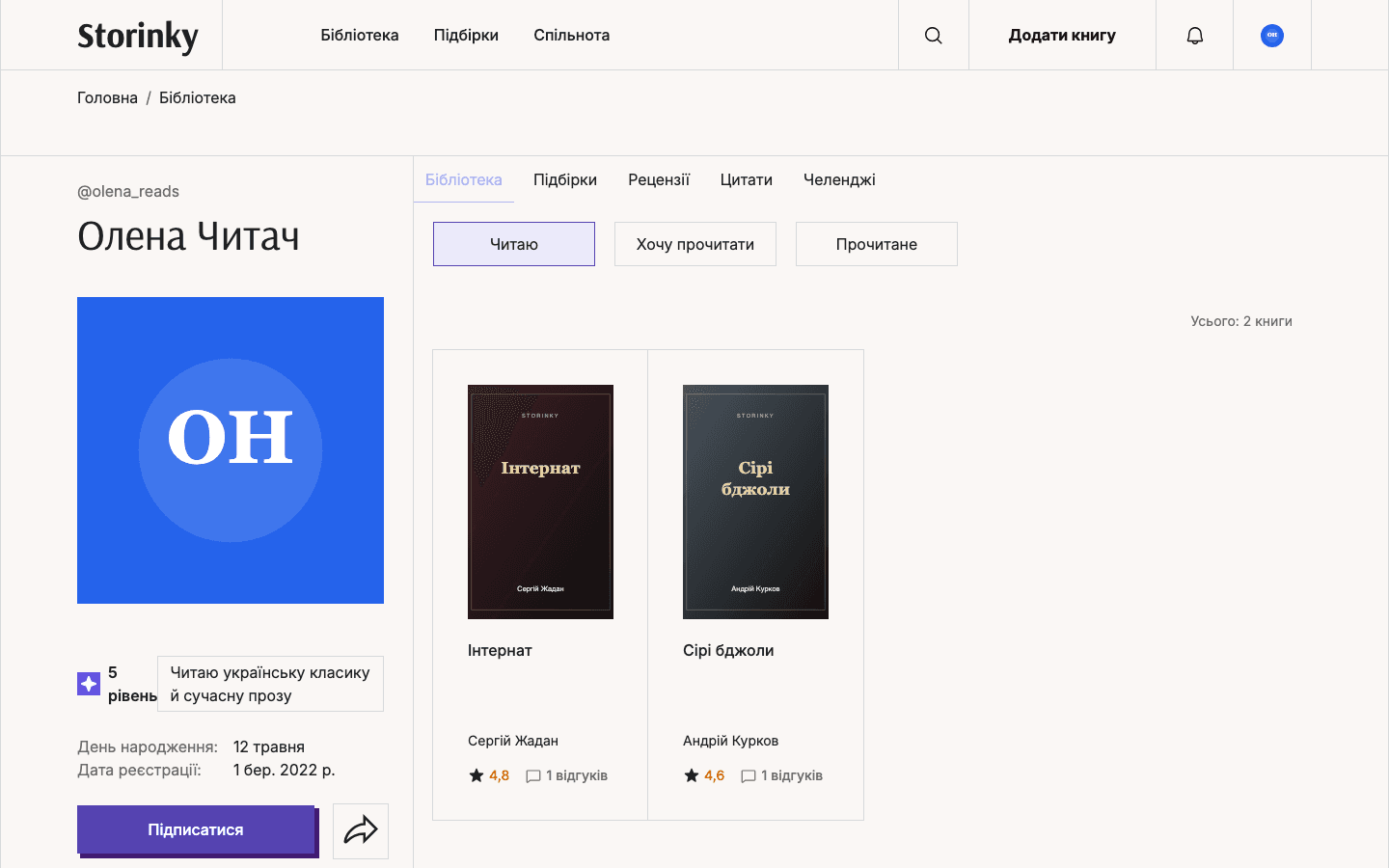The height and width of the screenshot is (868, 1389).
Task: Click the star rating icon for Сірі бджоли
Action: click(x=692, y=775)
